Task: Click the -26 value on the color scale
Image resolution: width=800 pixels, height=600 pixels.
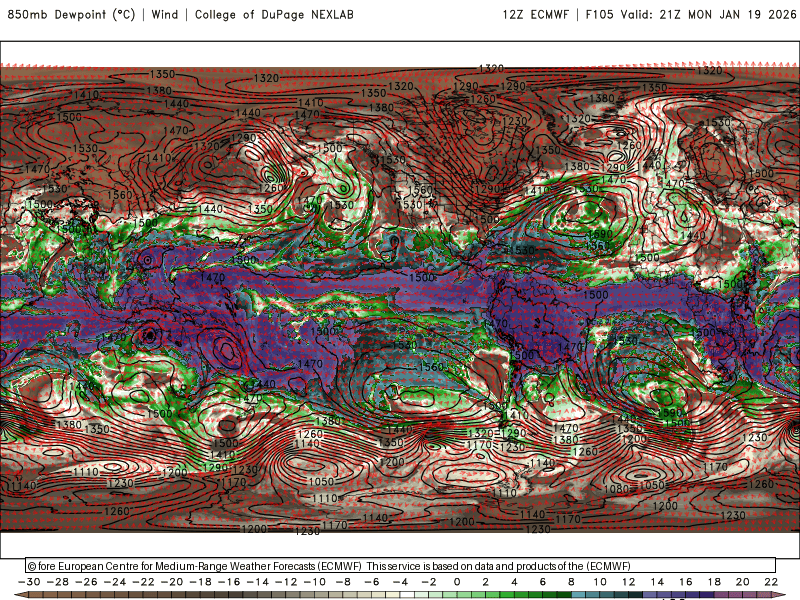Action: click(x=86, y=582)
